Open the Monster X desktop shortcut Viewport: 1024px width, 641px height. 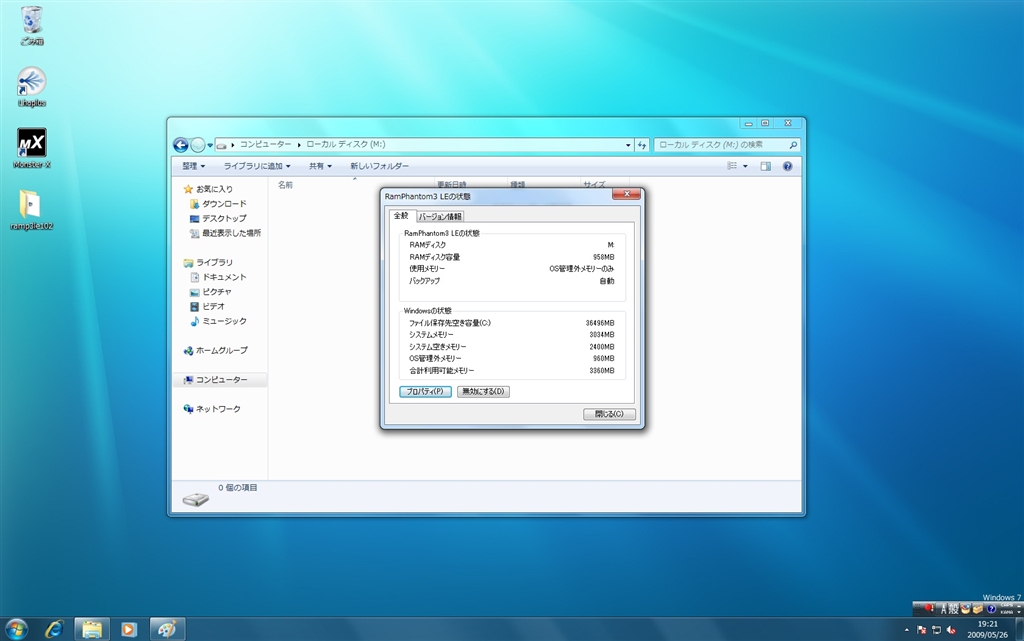pos(32,145)
